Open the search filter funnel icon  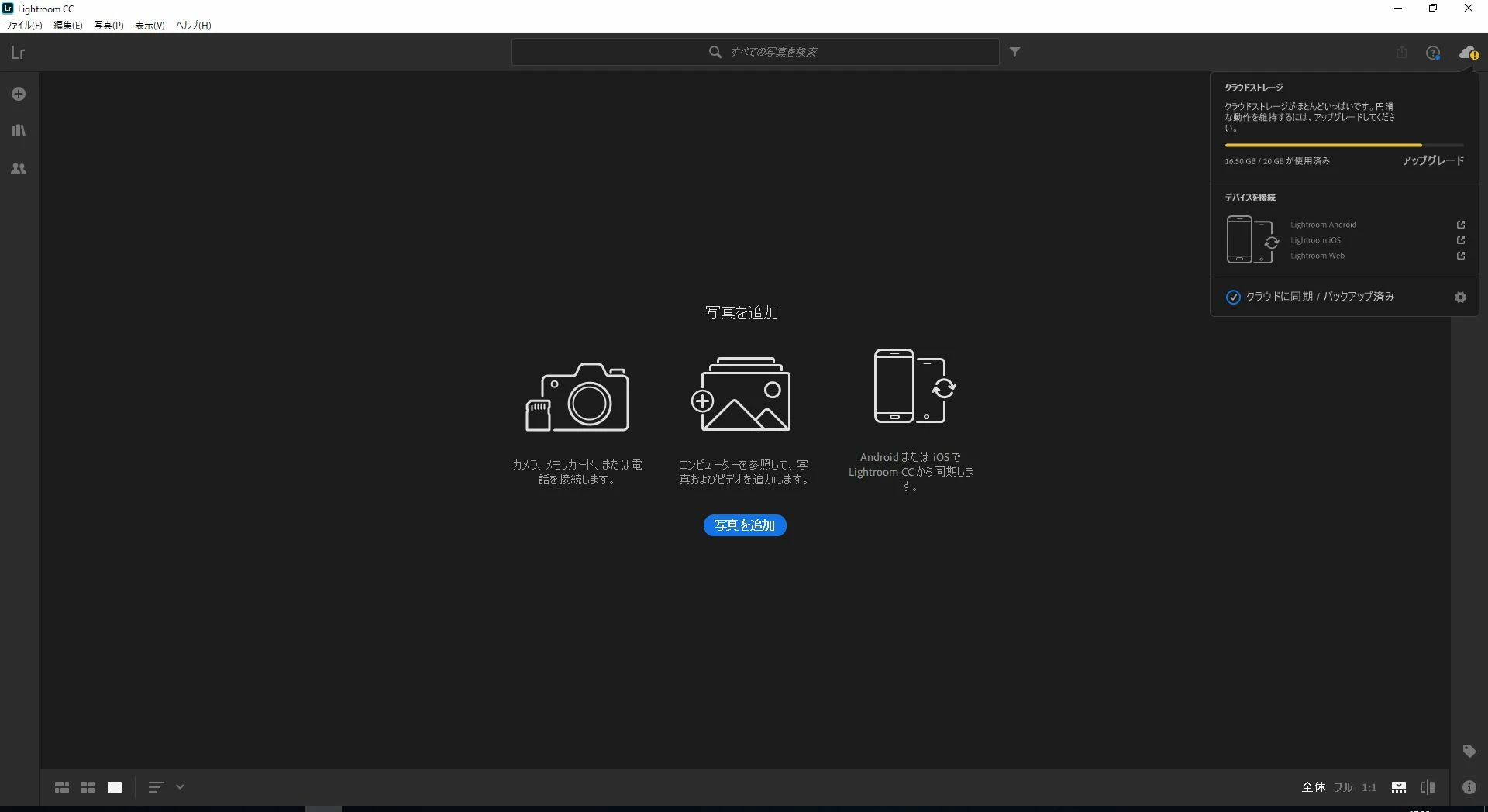[x=1014, y=52]
